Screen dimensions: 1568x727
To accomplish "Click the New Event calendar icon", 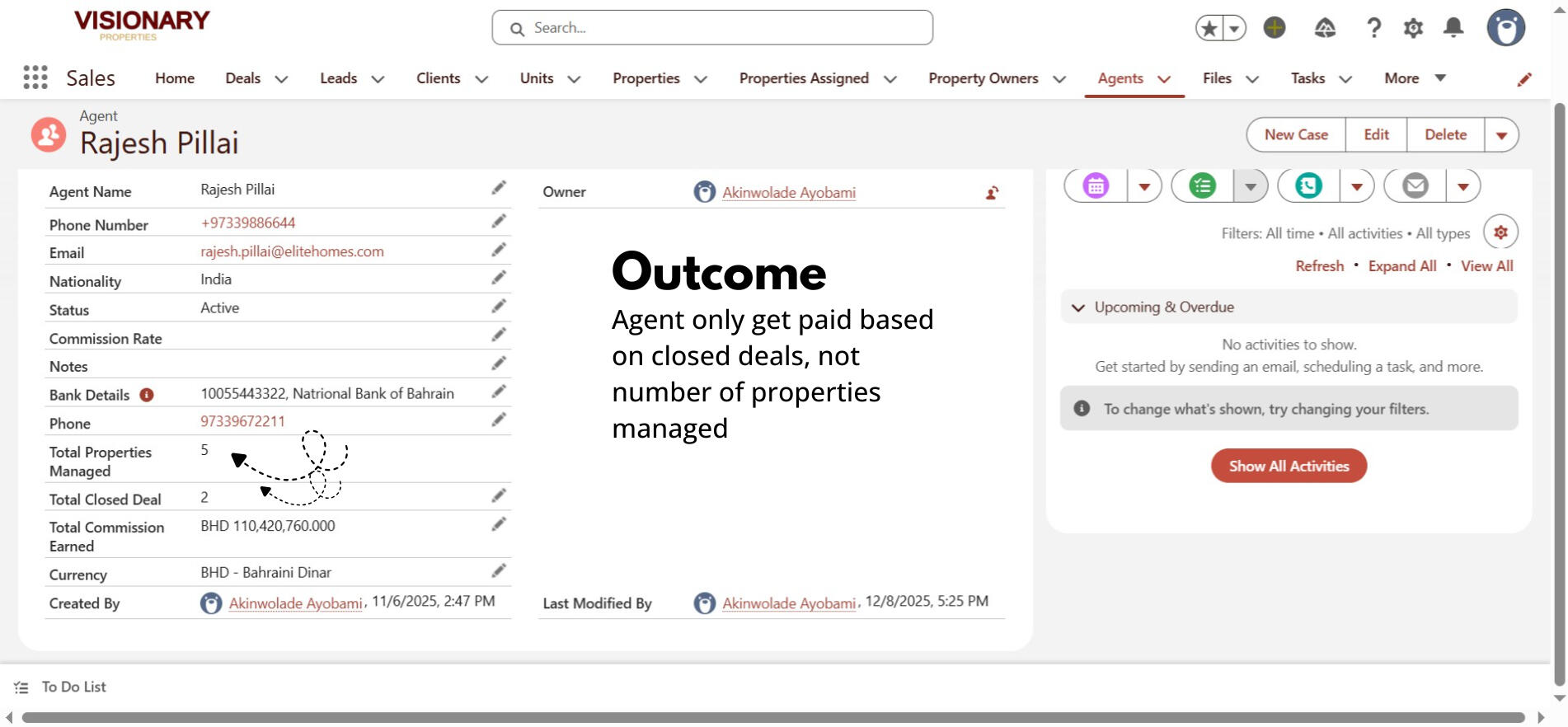I will coord(1096,186).
